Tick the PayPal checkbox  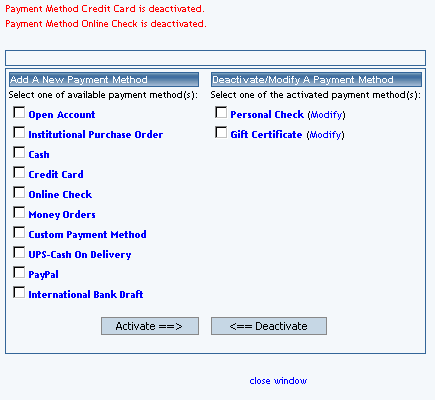(19, 272)
